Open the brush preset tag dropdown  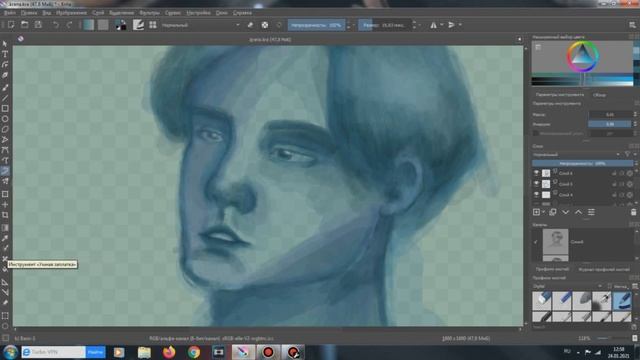point(568,286)
